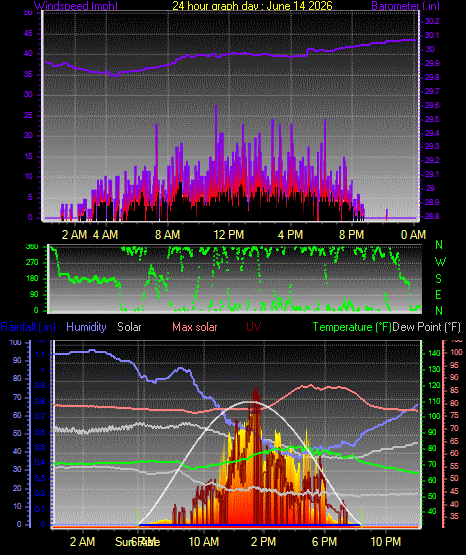This screenshot has width=466, height=555.
Task: Click rainfall scale value '1.1'
Action: pos(40,354)
